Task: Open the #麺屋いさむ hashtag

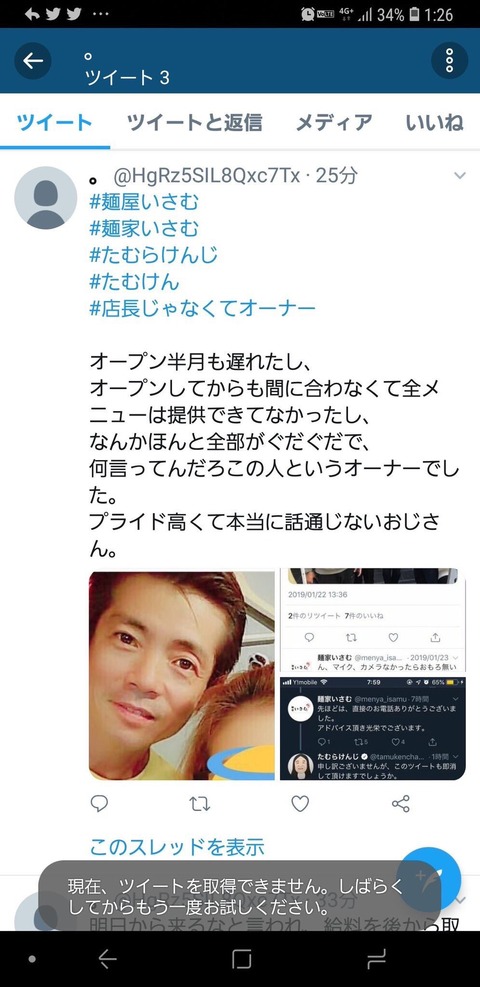Action: click(x=144, y=202)
